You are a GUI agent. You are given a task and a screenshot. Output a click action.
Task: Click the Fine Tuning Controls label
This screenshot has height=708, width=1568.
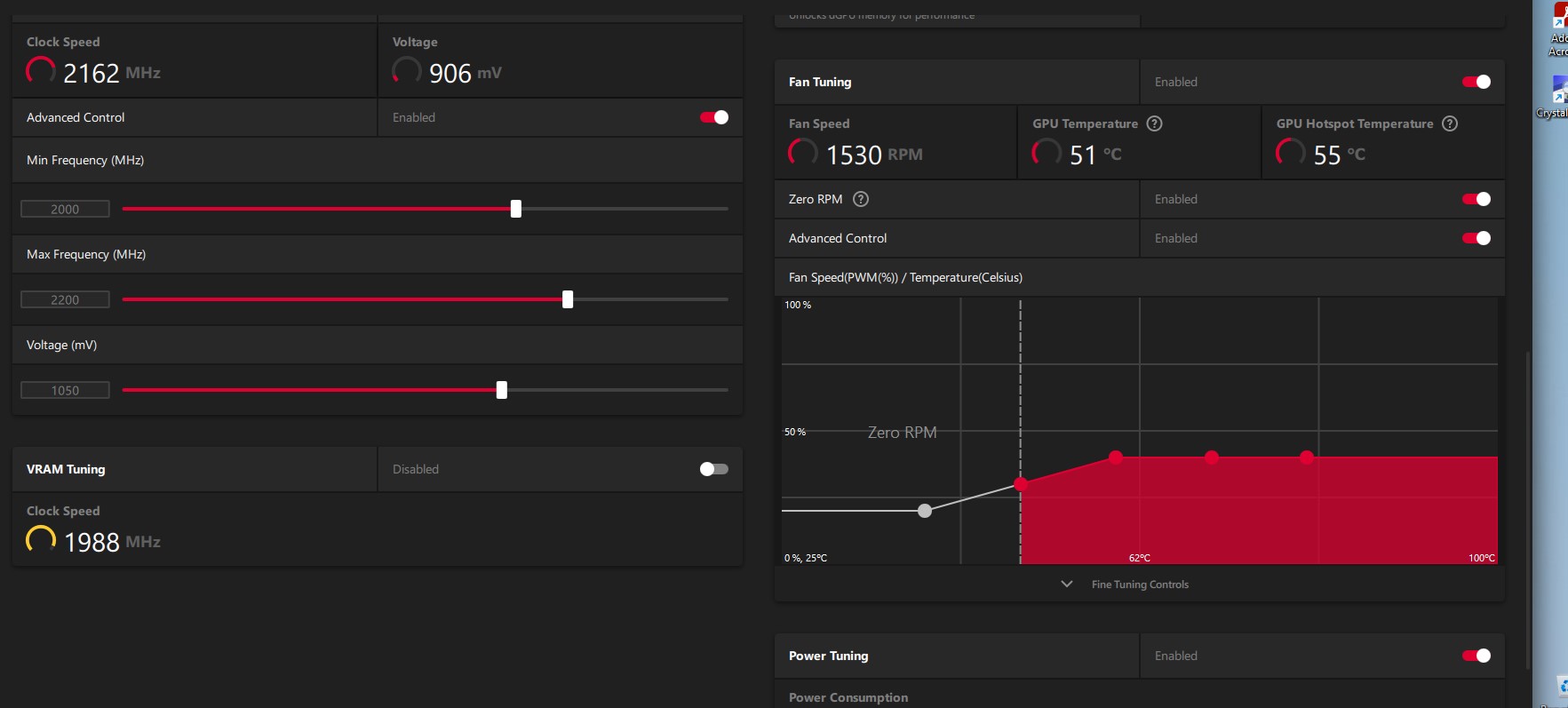coord(1140,585)
